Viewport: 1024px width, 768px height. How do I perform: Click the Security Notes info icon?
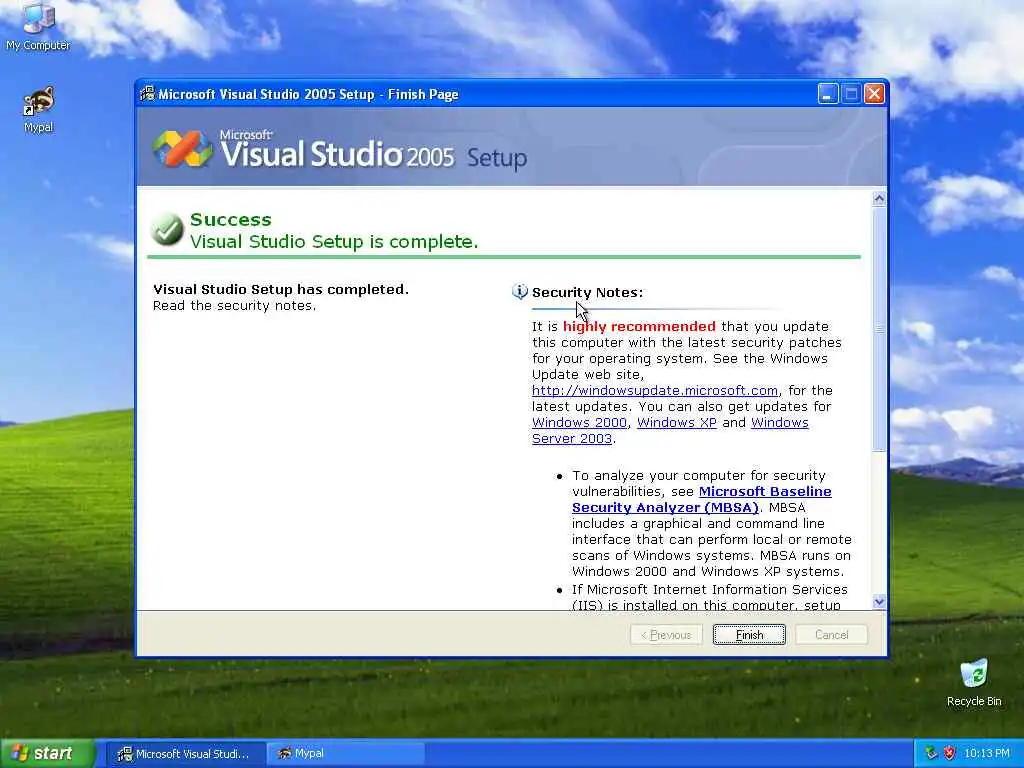(x=520, y=292)
